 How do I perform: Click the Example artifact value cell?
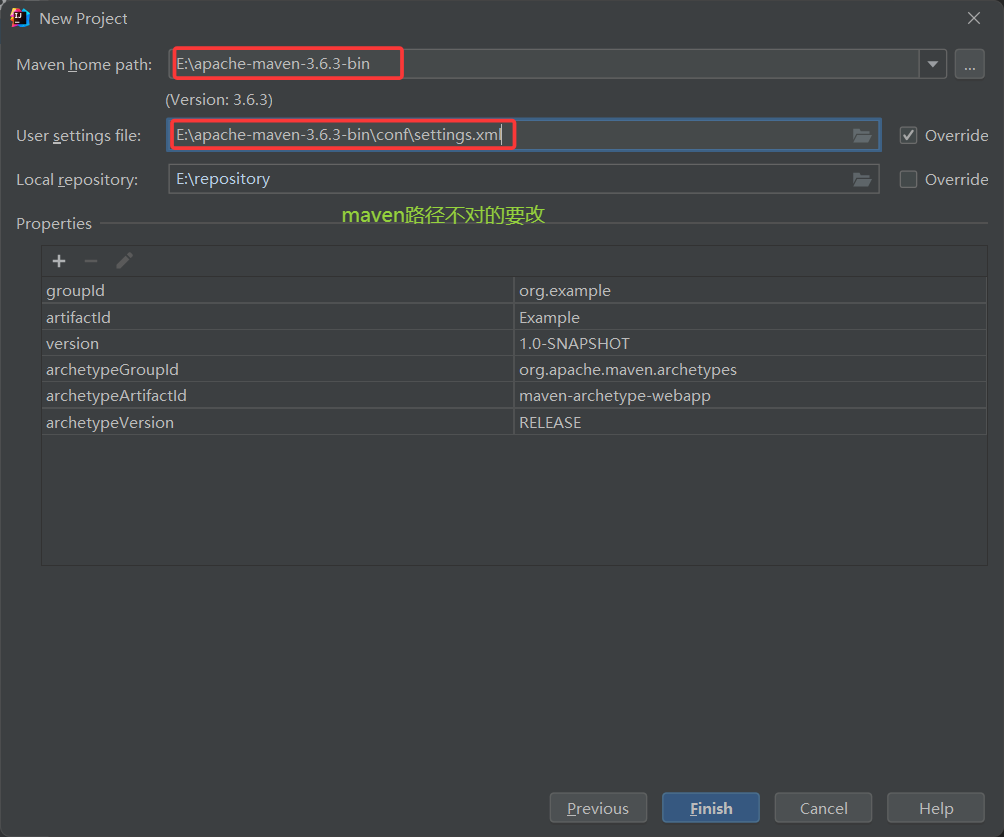[x=750, y=317]
